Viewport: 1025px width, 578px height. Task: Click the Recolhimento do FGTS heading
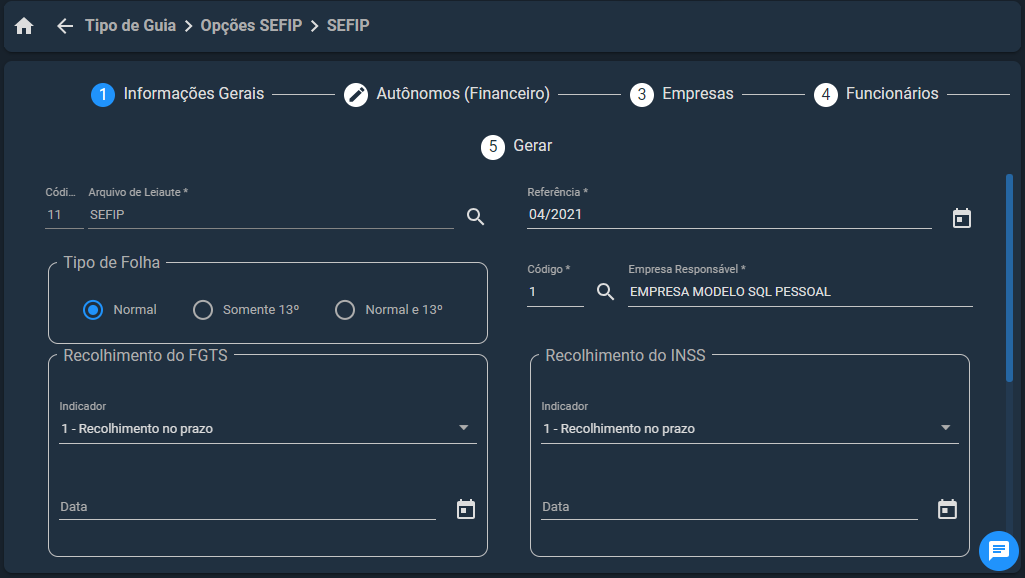point(145,355)
